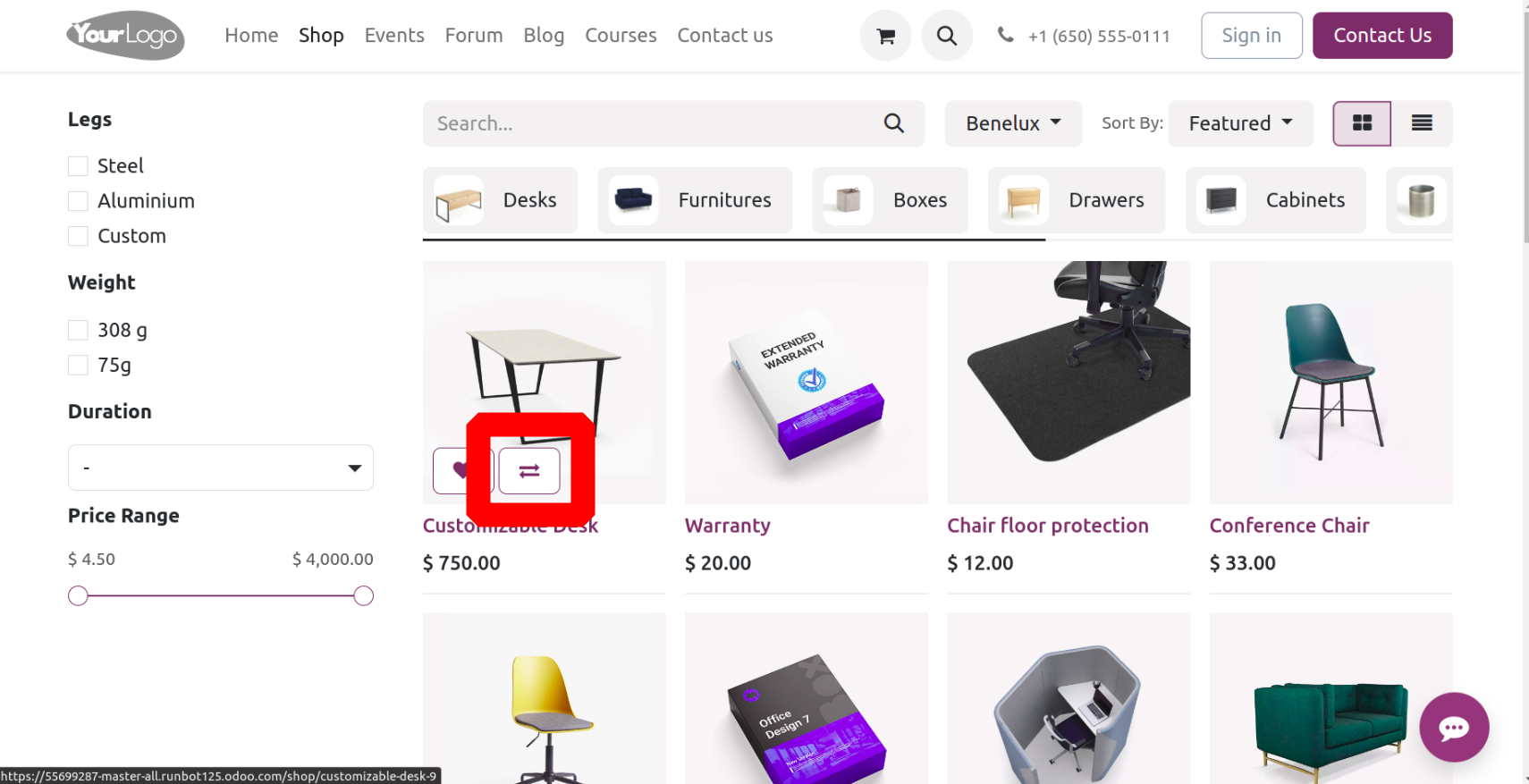Select the Desks category tab
Viewport: 1529px width, 784px height.
tap(500, 200)
